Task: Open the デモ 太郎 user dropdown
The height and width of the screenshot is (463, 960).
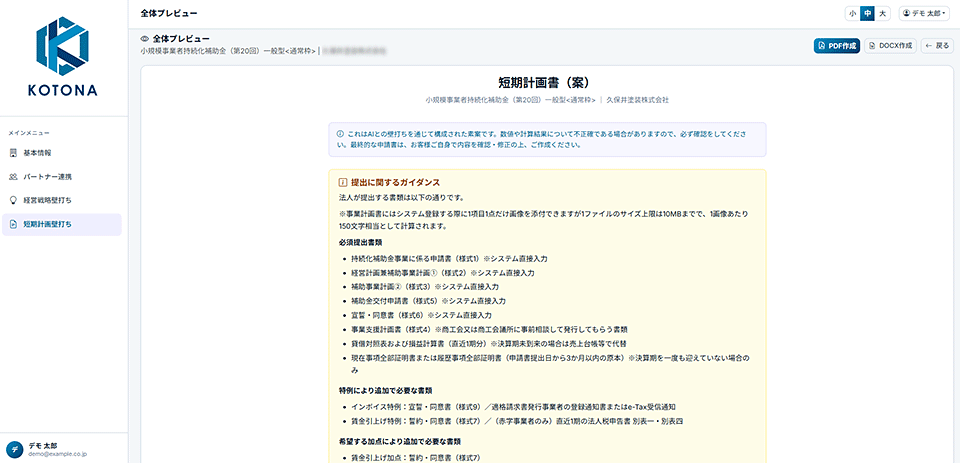Action: 924,13
